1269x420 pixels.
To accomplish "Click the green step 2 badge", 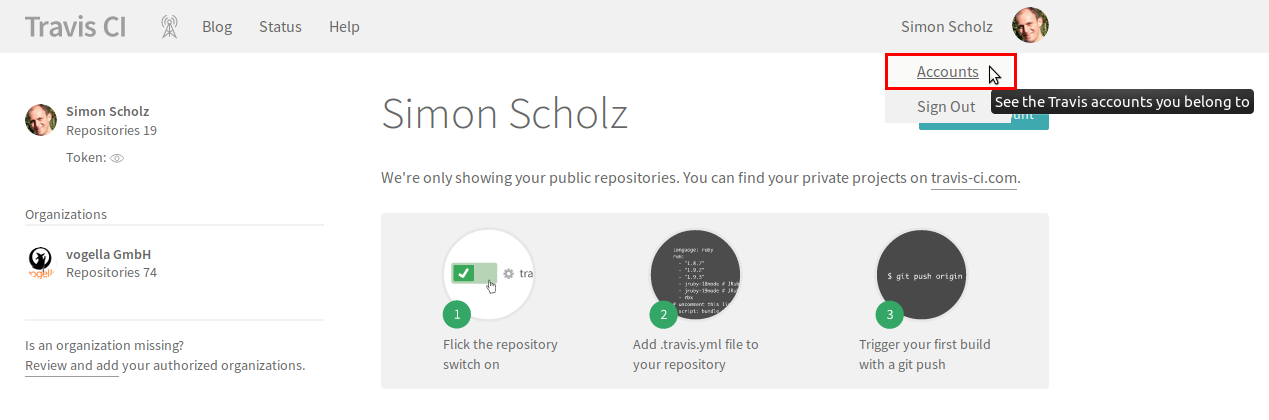I will tap(663, 315).
